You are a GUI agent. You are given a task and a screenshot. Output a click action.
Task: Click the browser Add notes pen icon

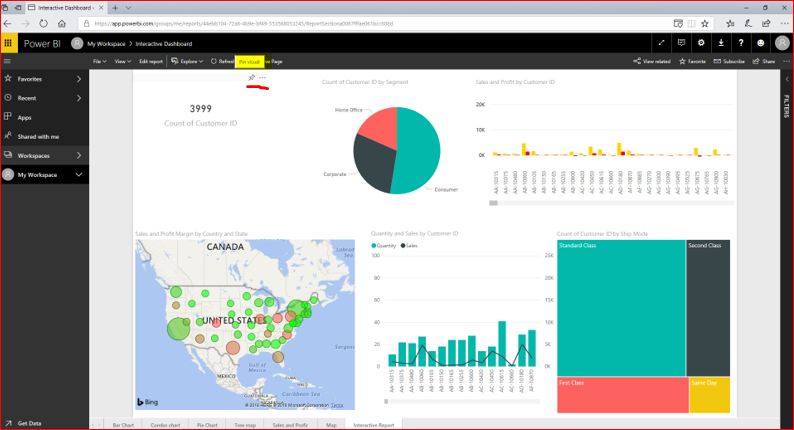coord(748,23)
